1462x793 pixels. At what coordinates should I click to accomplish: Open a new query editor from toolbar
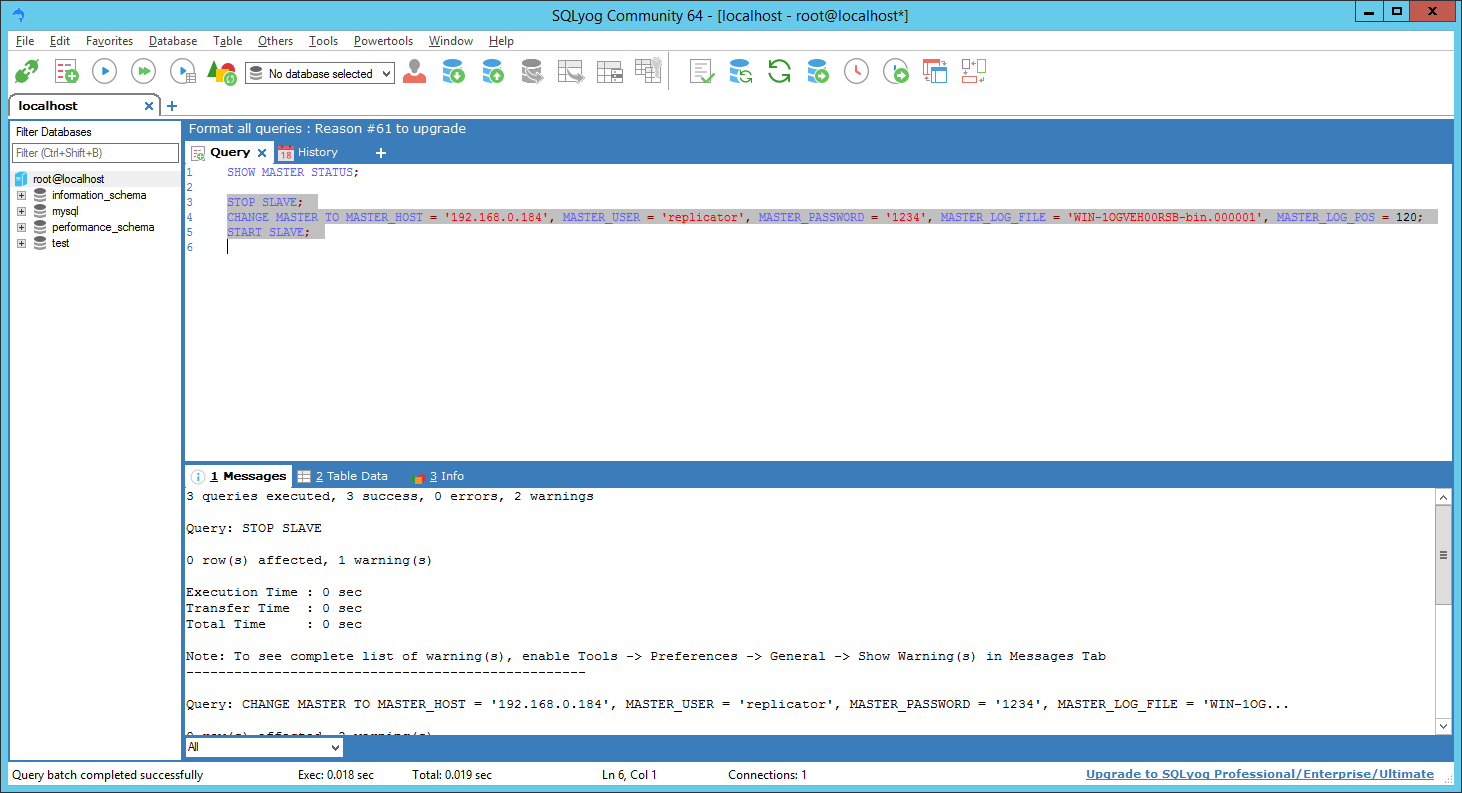click(66, 72)
